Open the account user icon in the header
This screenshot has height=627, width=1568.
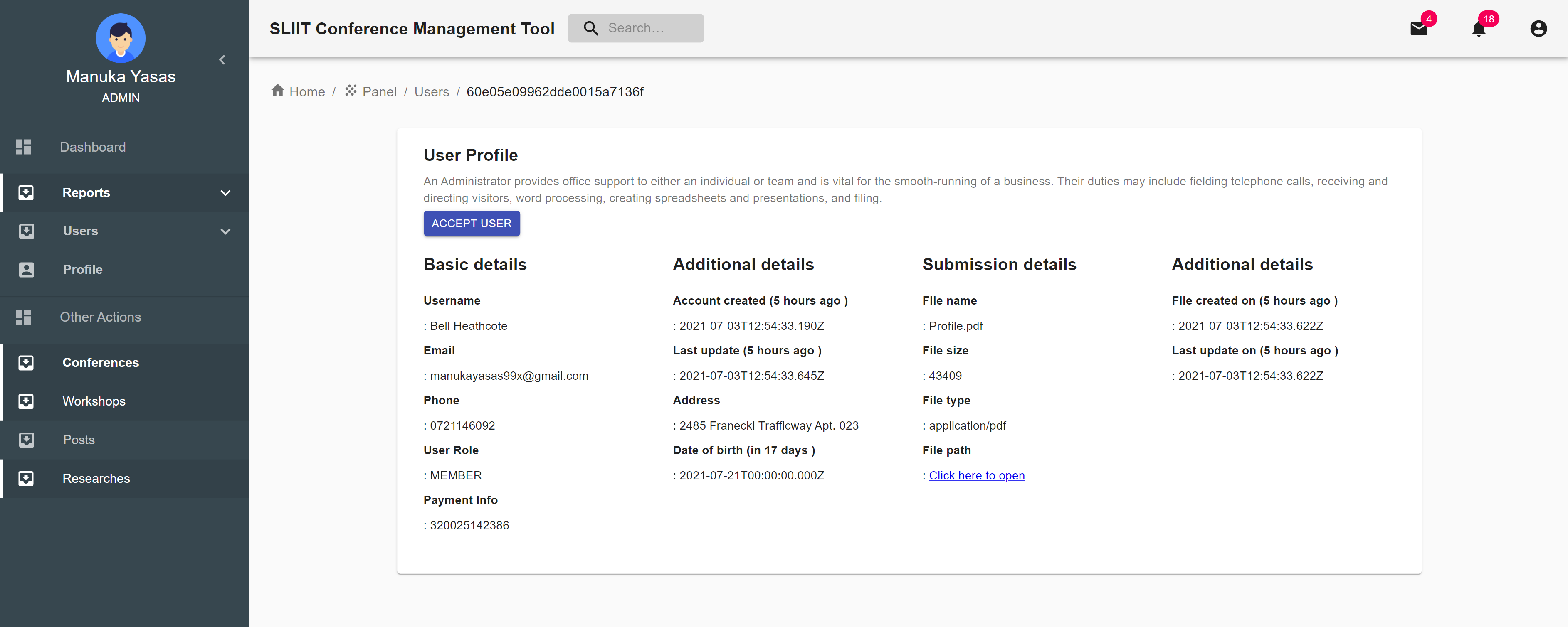point(1538,29)
